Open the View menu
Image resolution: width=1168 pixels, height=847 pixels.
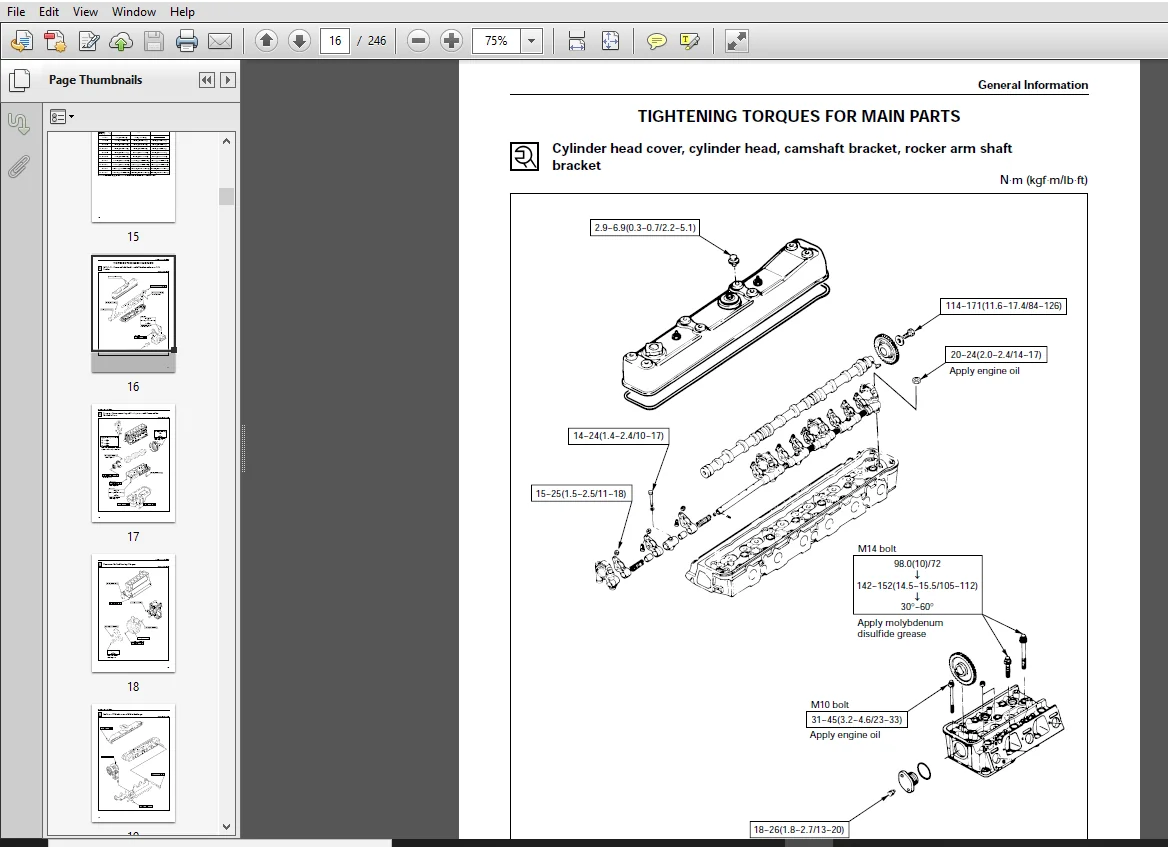click(x=85, y=12)
